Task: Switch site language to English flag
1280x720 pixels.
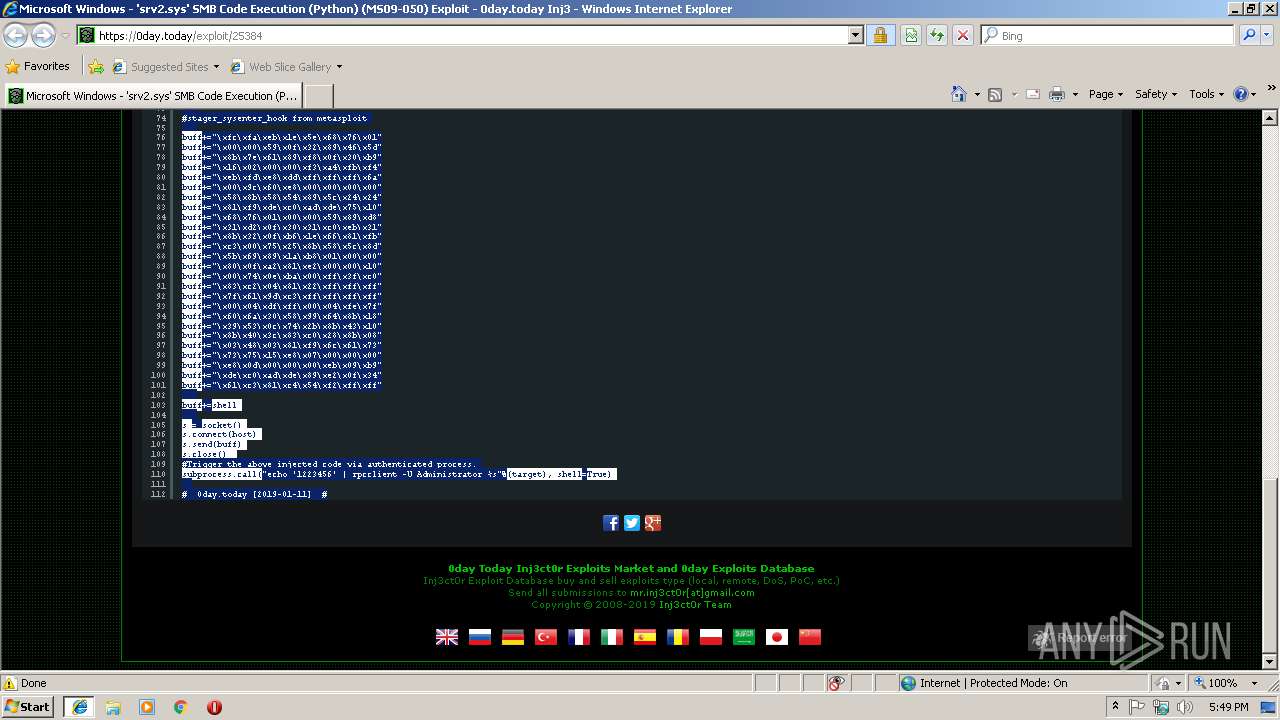Action: (x=447, y=637)
